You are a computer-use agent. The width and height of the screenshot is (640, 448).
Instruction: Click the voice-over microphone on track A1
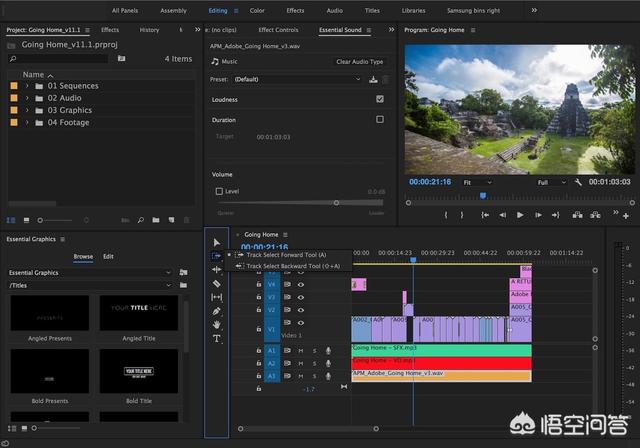(x=328, y=350)
